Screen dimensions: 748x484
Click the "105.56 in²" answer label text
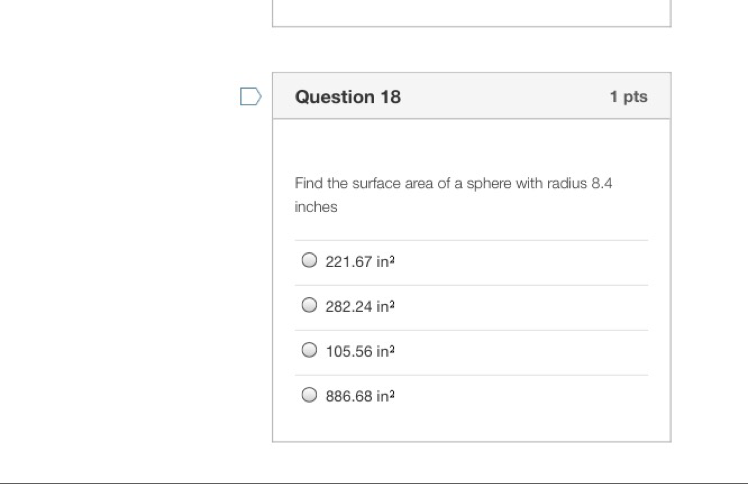click(x=360, y=352)
